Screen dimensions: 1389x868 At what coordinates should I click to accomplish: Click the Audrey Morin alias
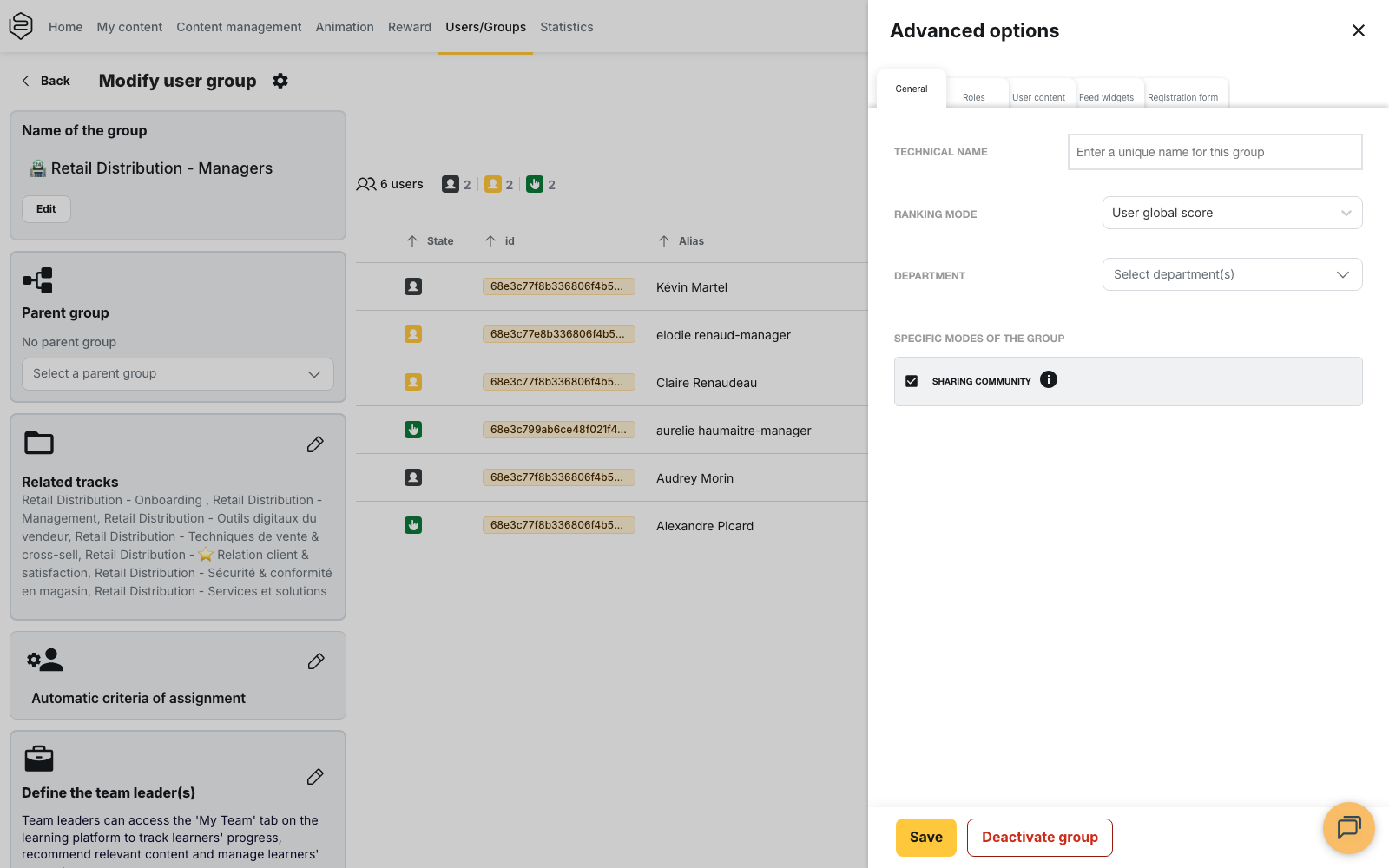pos(694,478)
